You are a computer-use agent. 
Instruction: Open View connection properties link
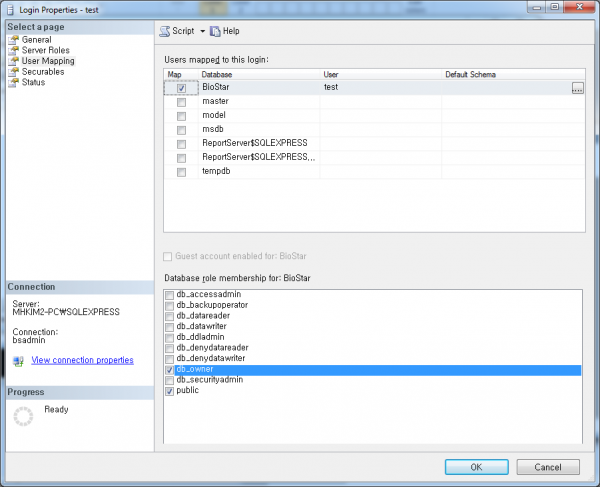(82, 360)
